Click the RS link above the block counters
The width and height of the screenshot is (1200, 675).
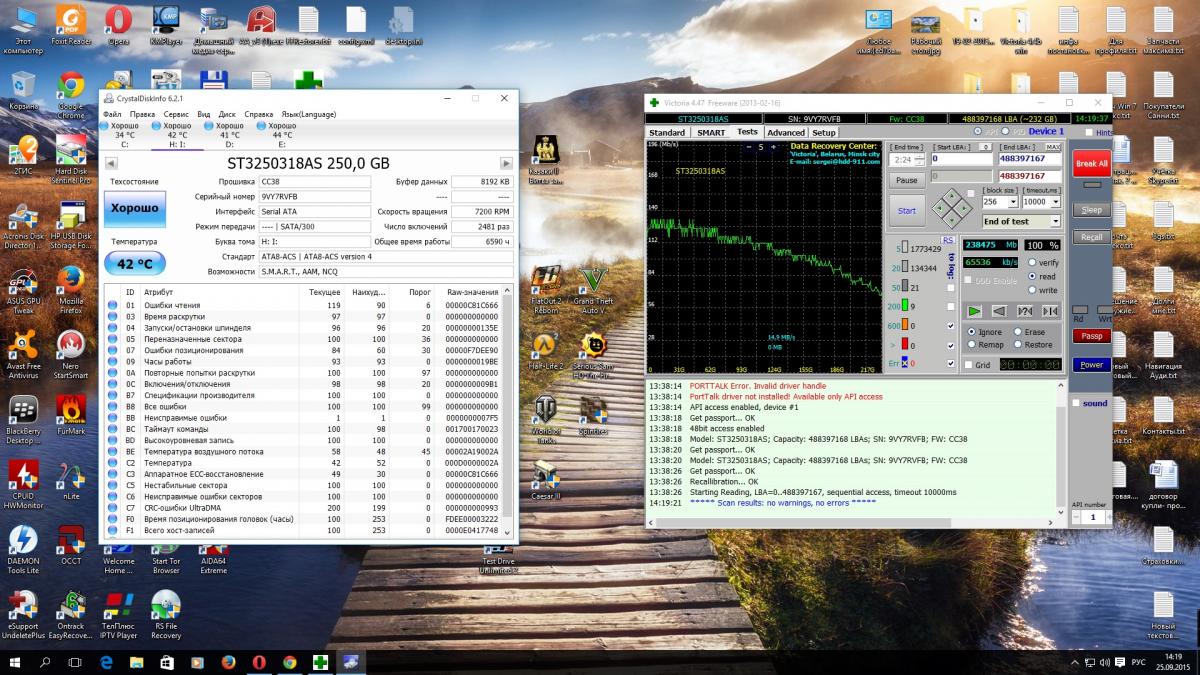tap(948, 240)
